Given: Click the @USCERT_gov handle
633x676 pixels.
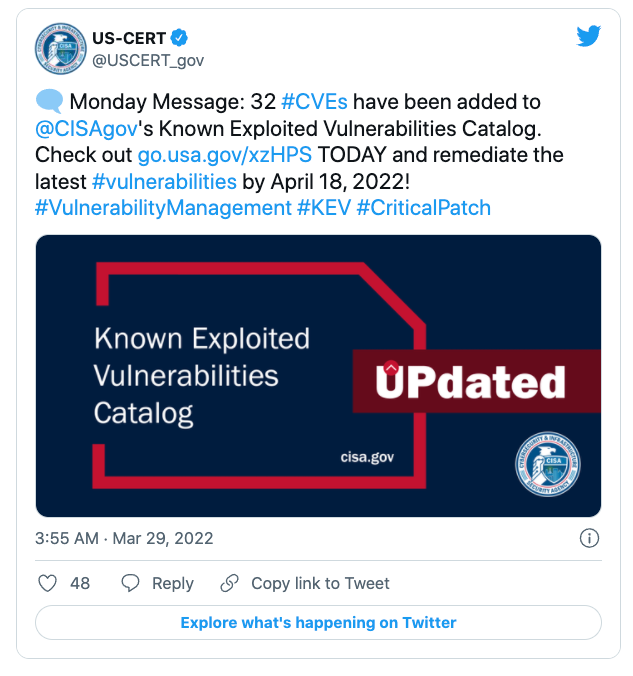Looking at the screenshot, I should [148, 60].
